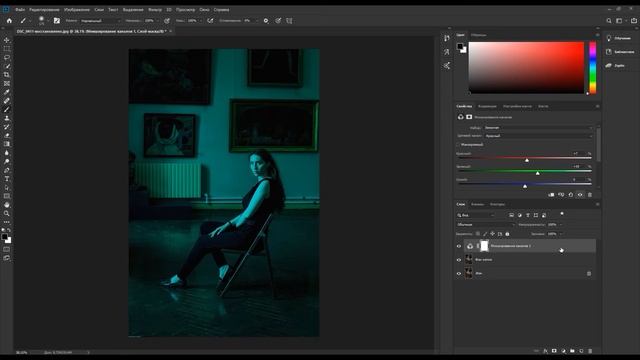This screenshot has width=640, height=360.
Task: Open the output channel dropdown
Action: pyautogui.click(x=538, y=136)
